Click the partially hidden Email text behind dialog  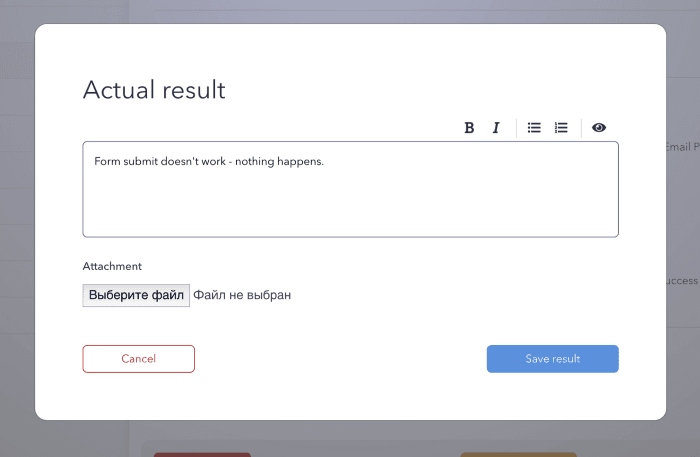682,147
